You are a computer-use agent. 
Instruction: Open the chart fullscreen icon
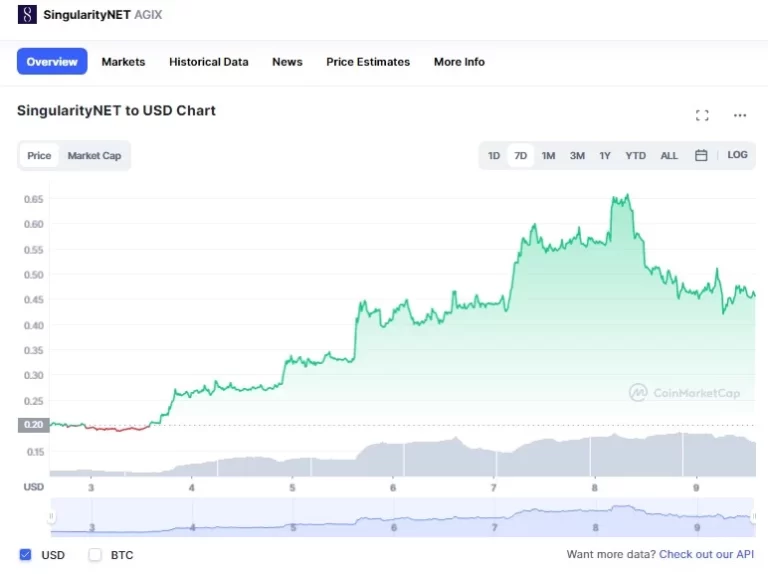click(x=702, y=116)
